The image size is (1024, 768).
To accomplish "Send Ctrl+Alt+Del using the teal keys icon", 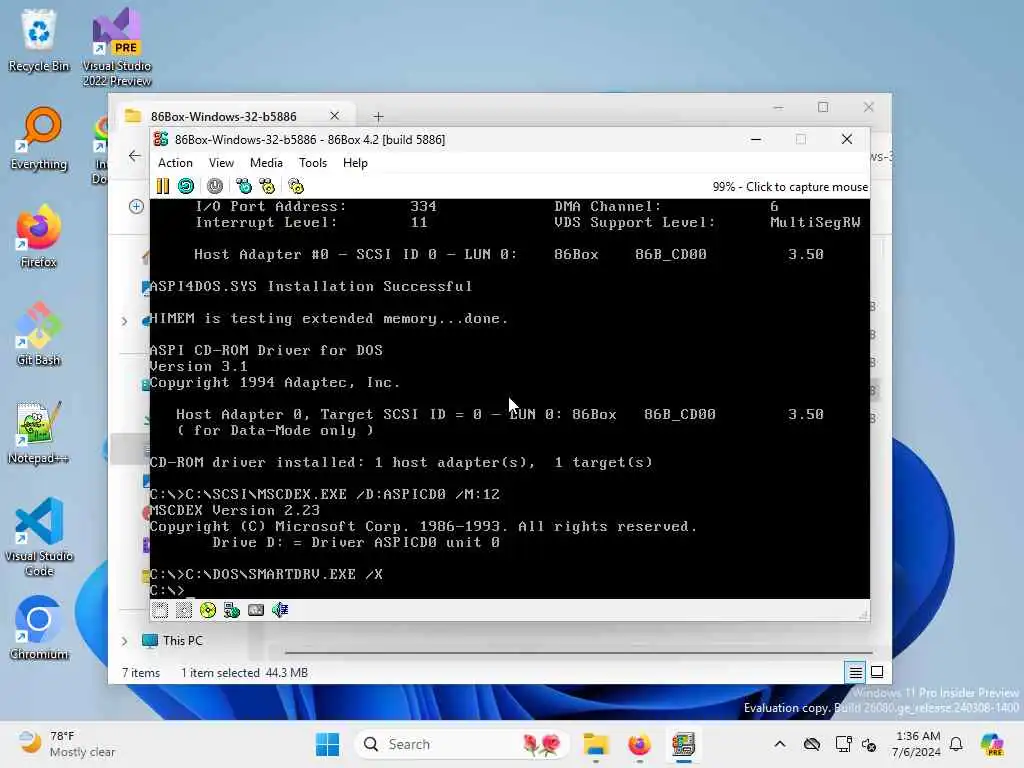I will click(244, 187).
